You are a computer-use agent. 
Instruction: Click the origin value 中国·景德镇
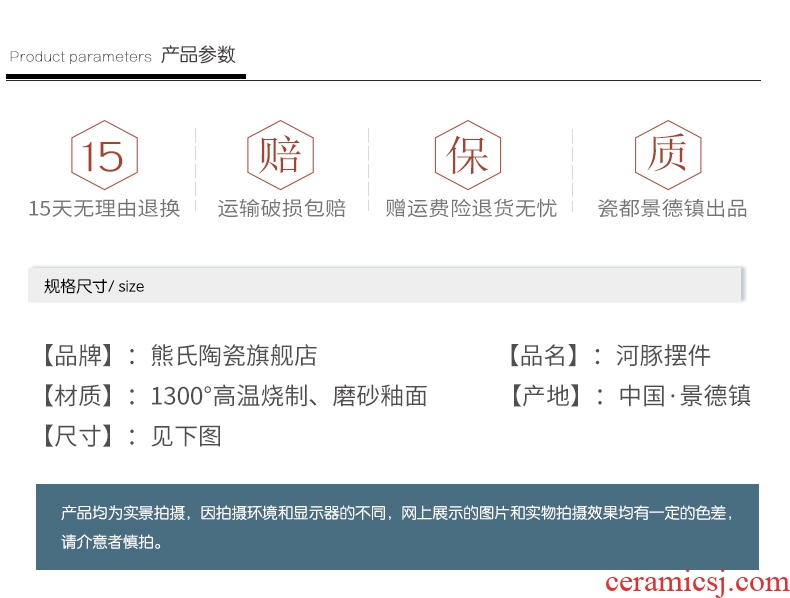coord(684,396)
